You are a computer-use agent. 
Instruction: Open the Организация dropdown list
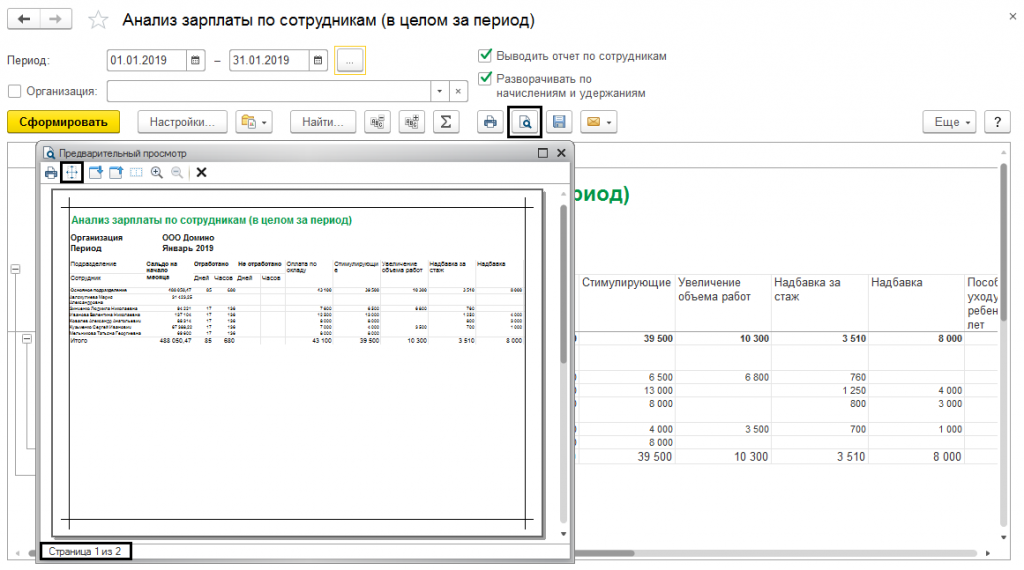click(x=439, y=91)
